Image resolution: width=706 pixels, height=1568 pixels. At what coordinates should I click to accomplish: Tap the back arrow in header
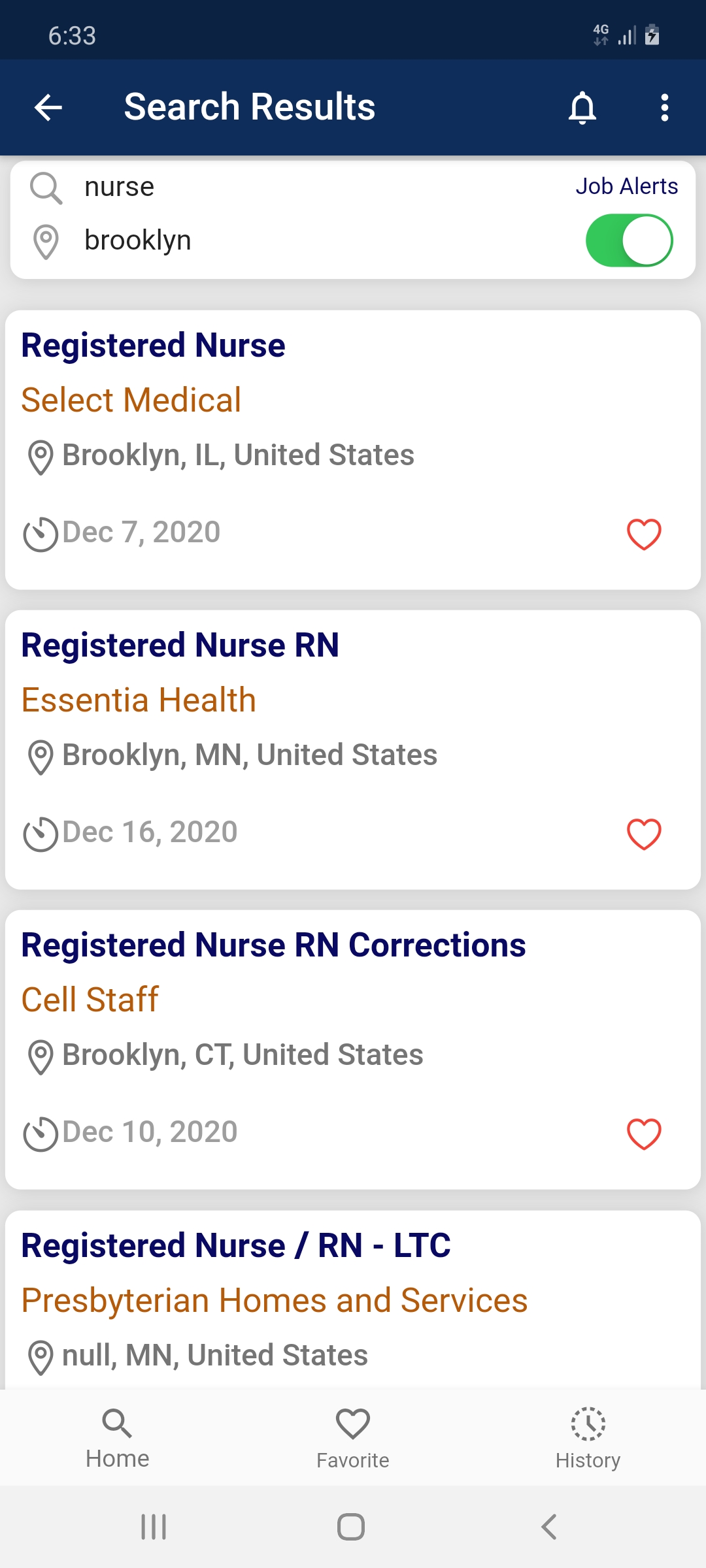[x=48, y=107]
